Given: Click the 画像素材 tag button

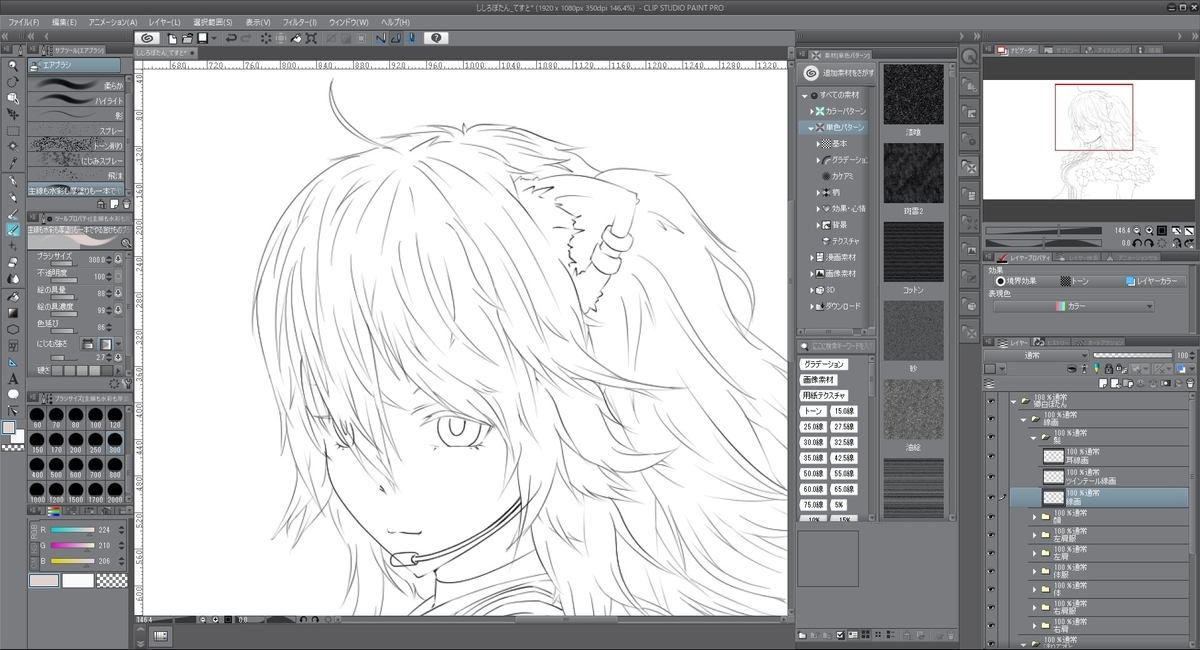Looking at the screenshot, I should pyautogui.click(x=817, y=380).
